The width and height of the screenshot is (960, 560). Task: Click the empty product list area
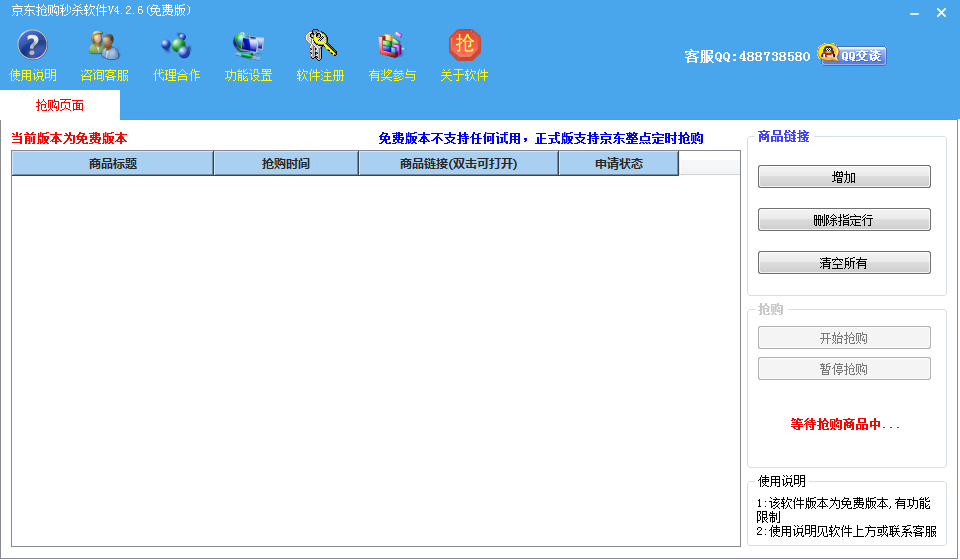click(x=375, y=360)
